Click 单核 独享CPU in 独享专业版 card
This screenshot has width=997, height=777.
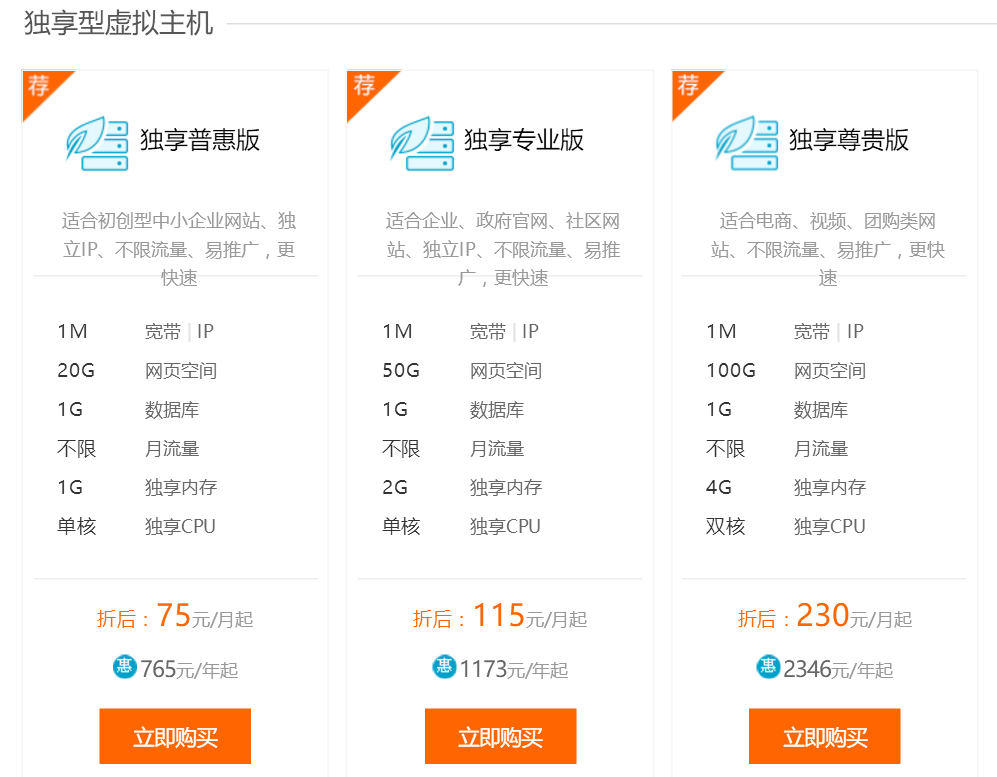[x=462, y=526]
